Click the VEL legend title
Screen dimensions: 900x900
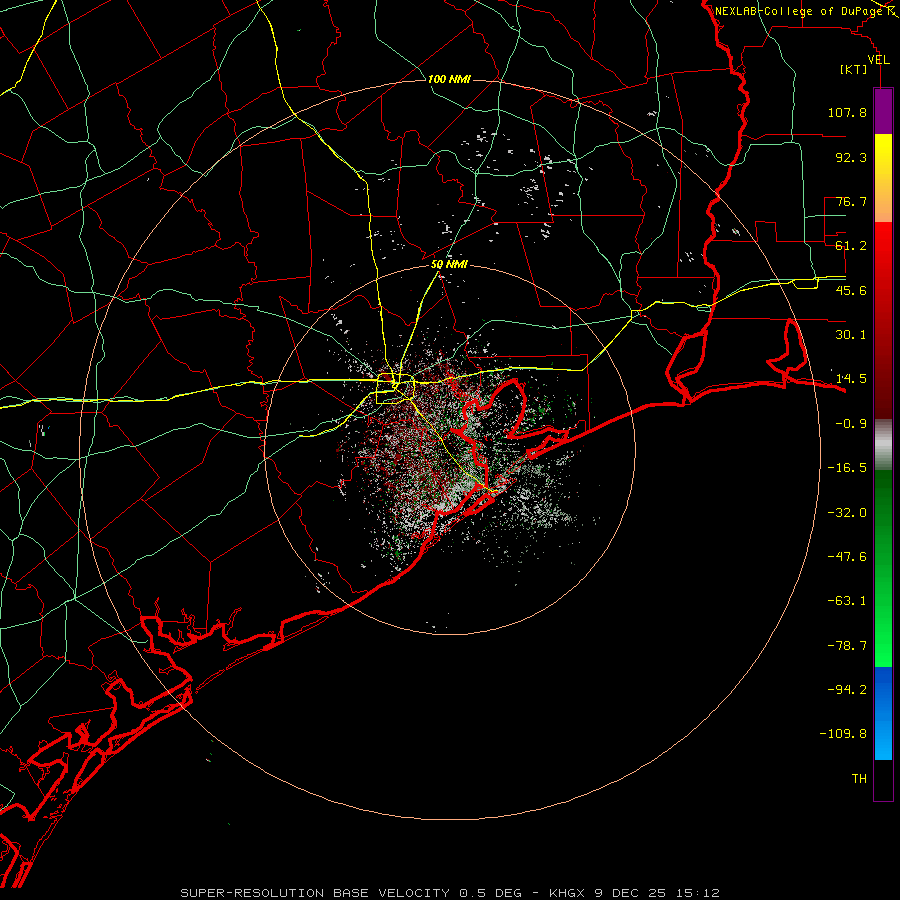tap(878, 60)
